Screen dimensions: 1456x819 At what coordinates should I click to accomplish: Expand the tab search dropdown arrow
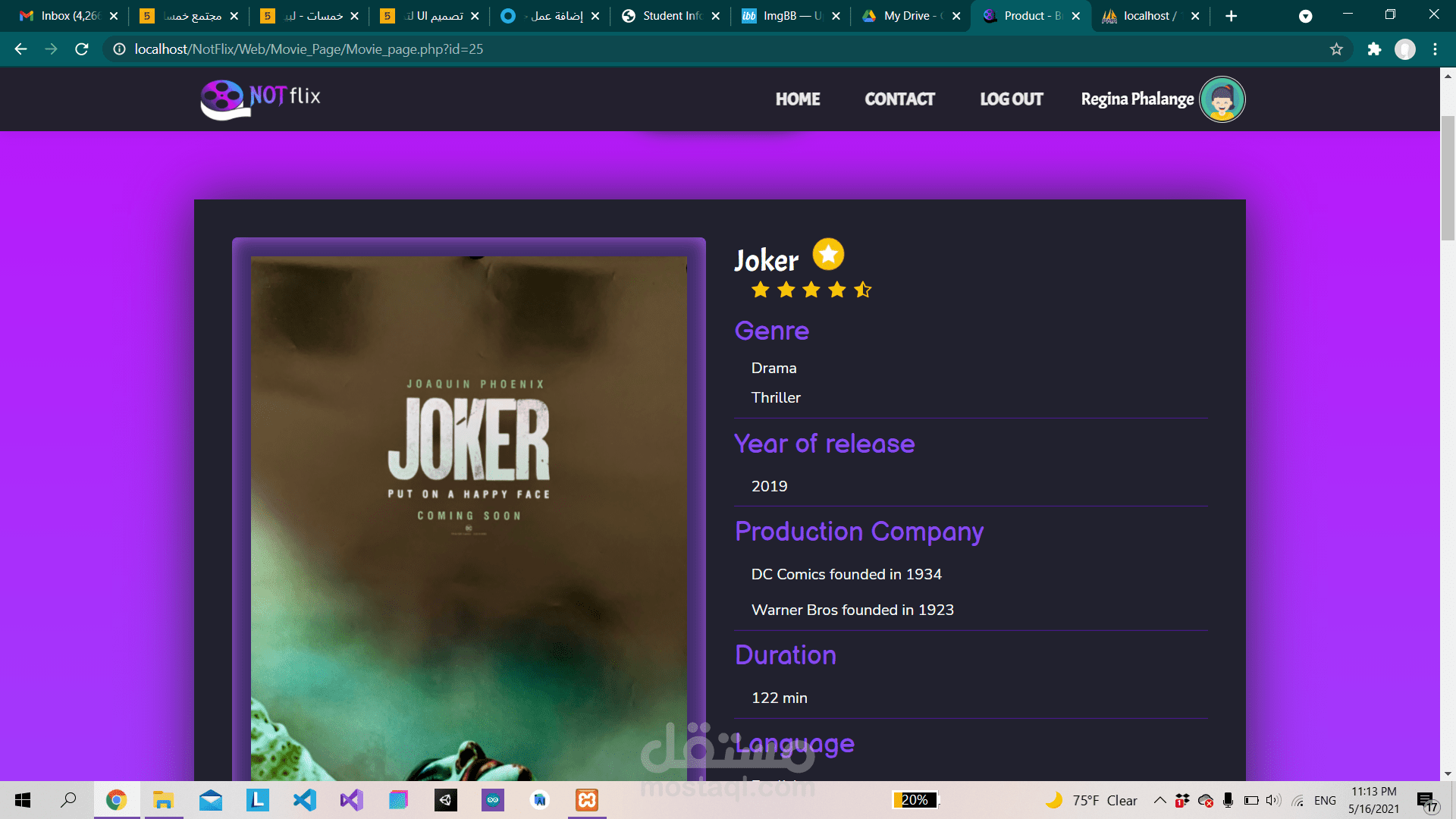[x=1305, y=16]
